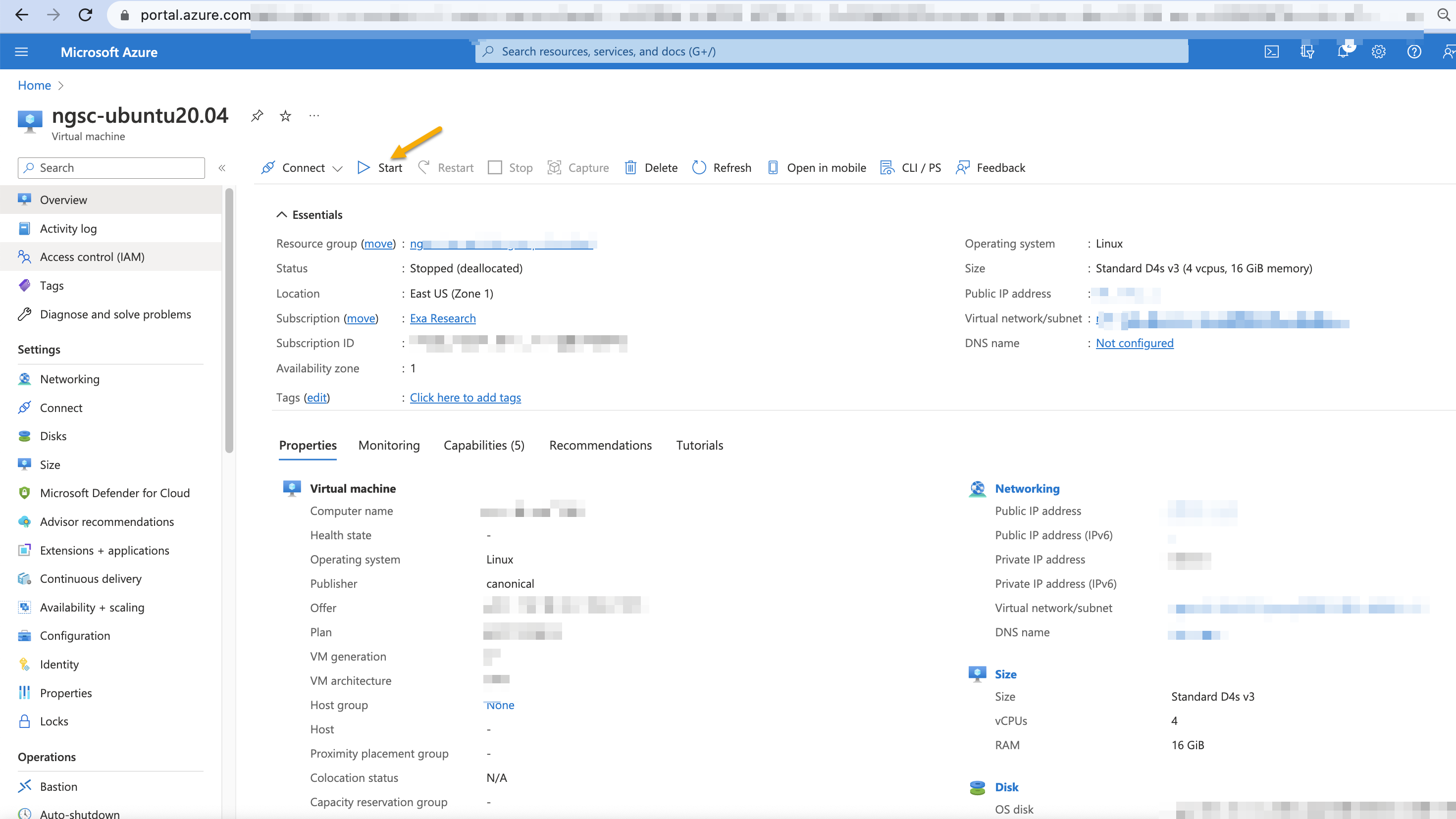Viewport: 1456px width, 819px height.
Task: Click the Networking left sidebar item
Action: tap(69, 378)
